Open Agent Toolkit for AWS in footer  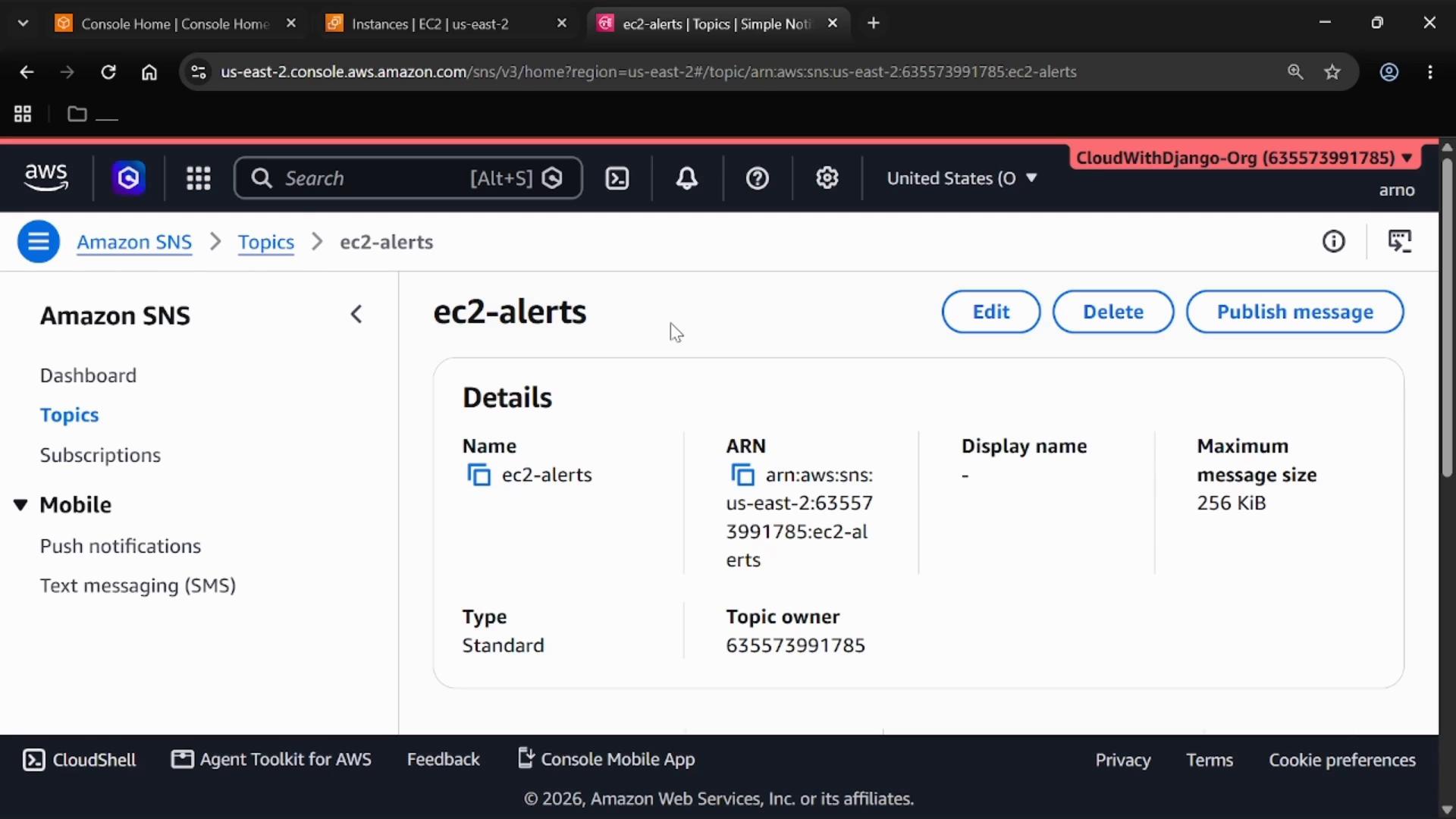click(x=271, y=760)
